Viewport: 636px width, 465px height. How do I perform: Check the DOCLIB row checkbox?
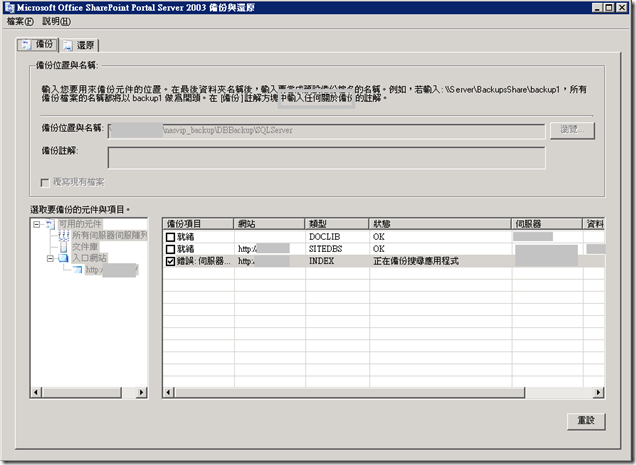click(170, 237)
